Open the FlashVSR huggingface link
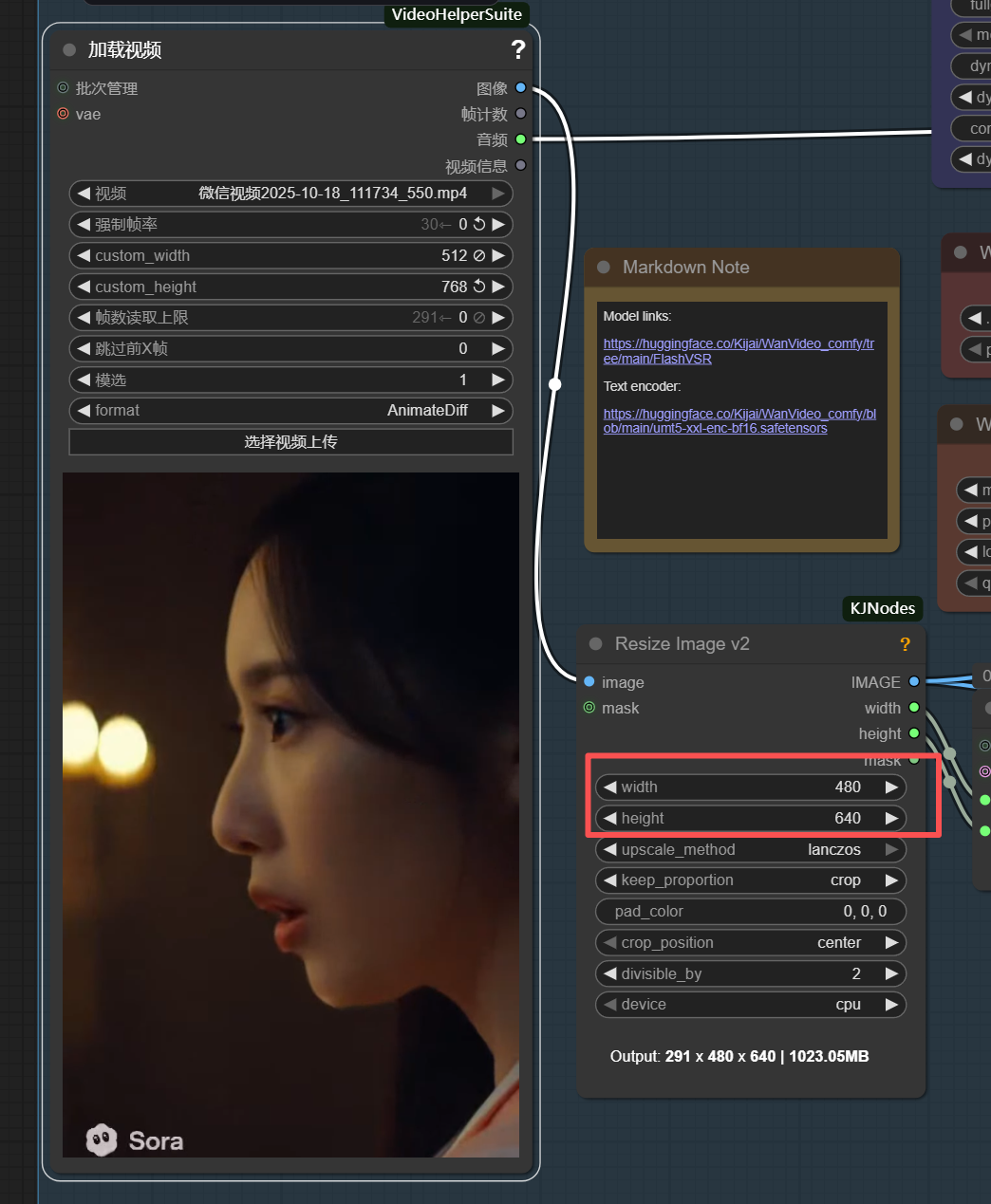The height and width of the screenshot is (1204, 991). click(738, 351)
